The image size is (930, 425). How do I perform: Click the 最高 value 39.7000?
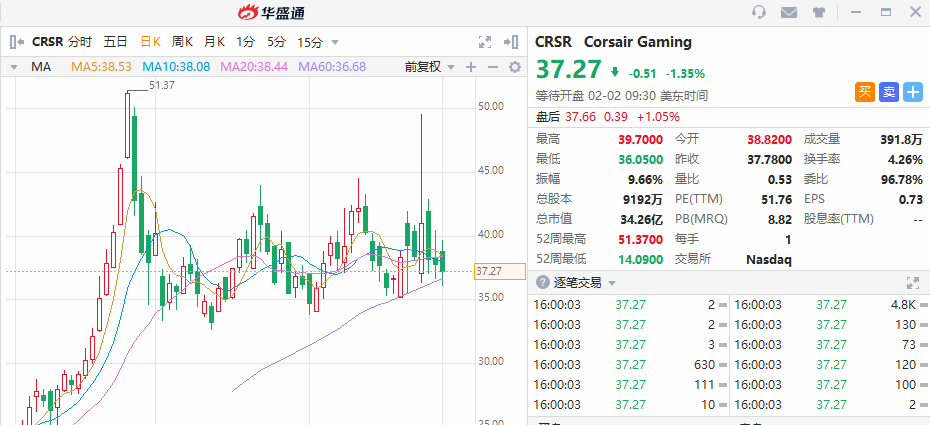pyautogui.click(x=641, y=139)
